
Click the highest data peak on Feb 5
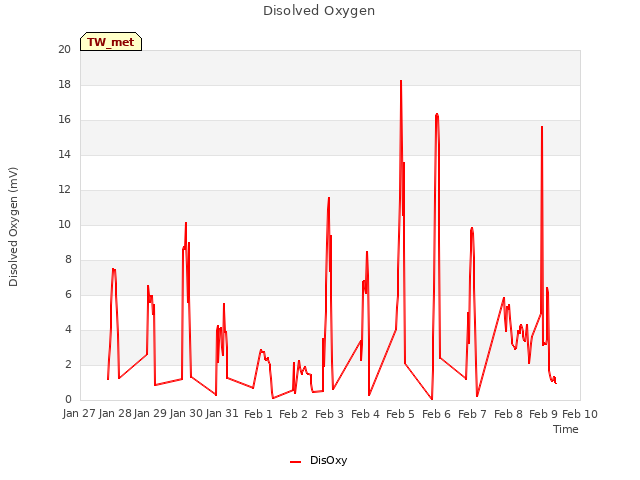(x=401, y=81)
